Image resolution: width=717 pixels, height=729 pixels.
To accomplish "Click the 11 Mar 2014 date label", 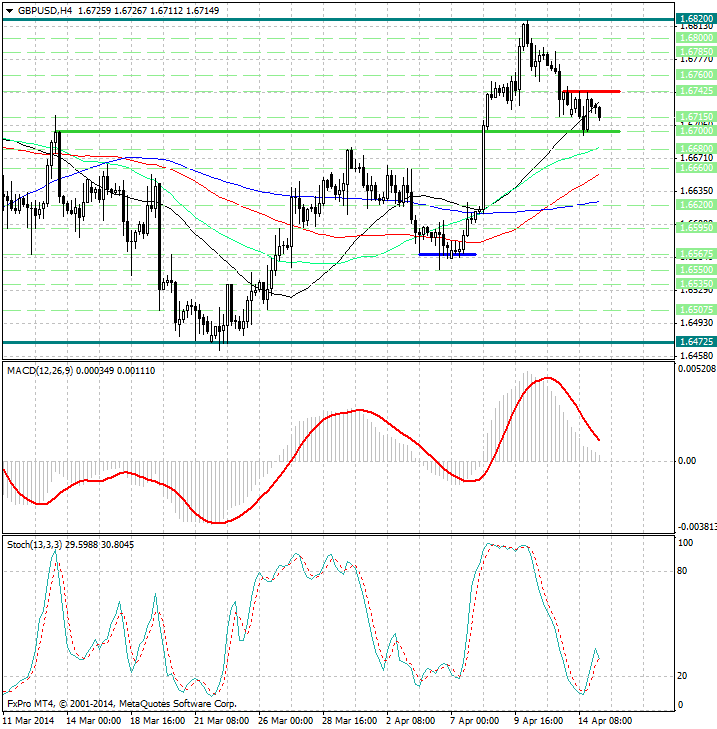I will click(x=27, y=719).
